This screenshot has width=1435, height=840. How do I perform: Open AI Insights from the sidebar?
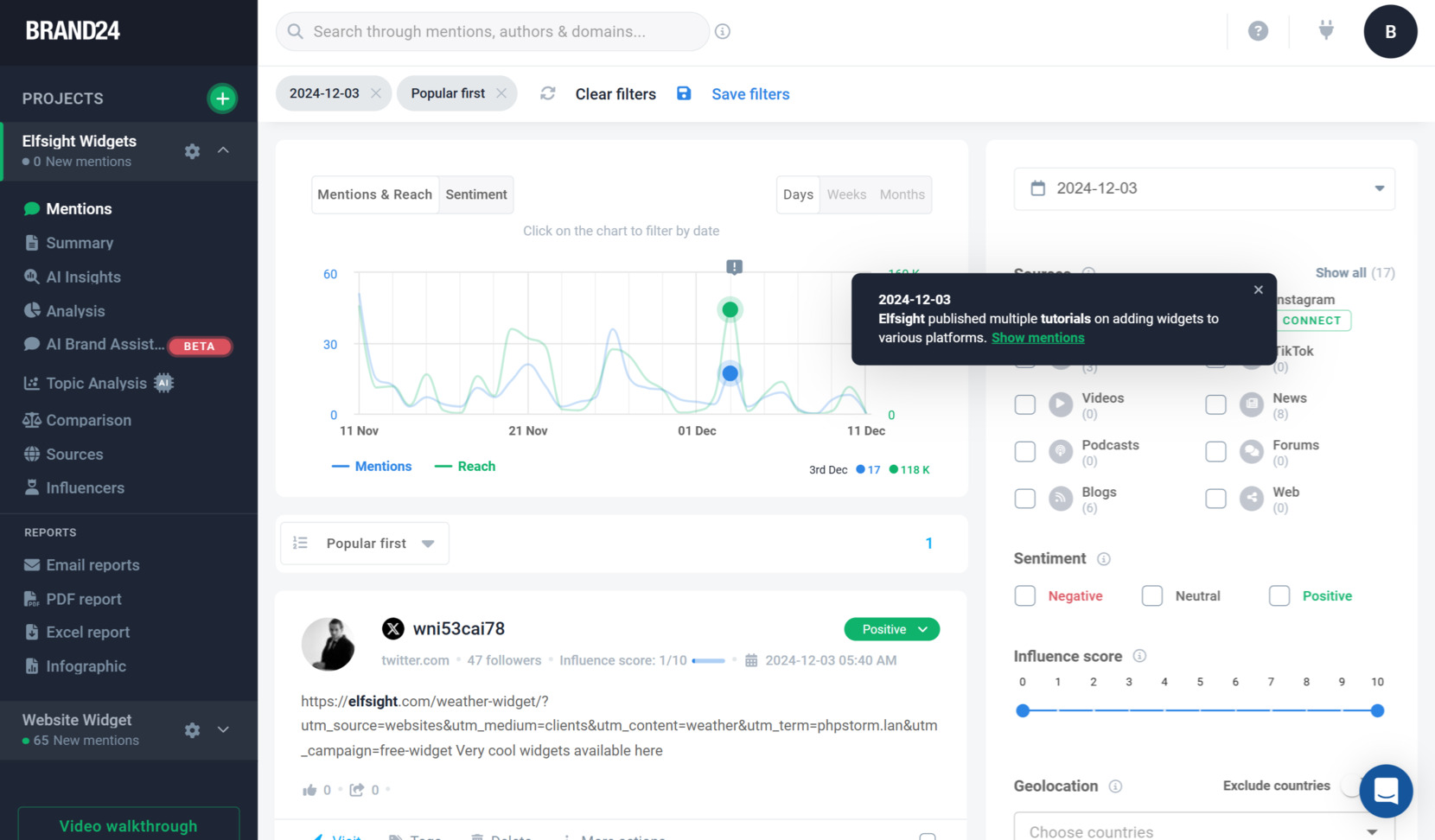coord(83,277)
